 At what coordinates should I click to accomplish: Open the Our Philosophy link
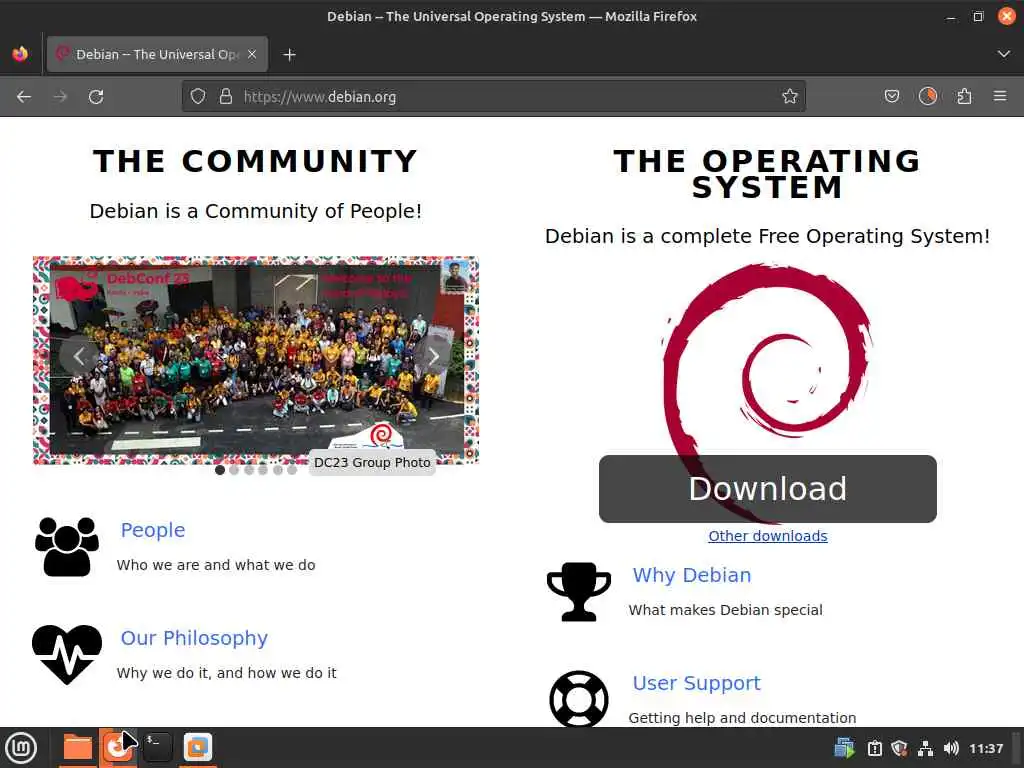(194, 638)
